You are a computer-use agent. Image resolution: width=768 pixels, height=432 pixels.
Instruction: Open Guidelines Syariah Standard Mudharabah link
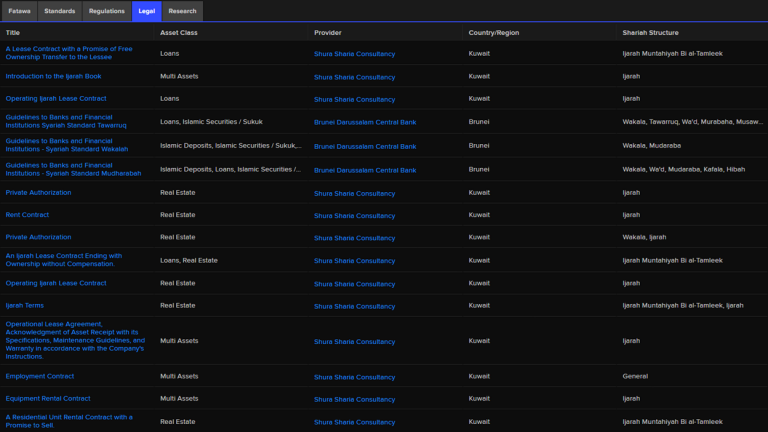click(73, 169)
